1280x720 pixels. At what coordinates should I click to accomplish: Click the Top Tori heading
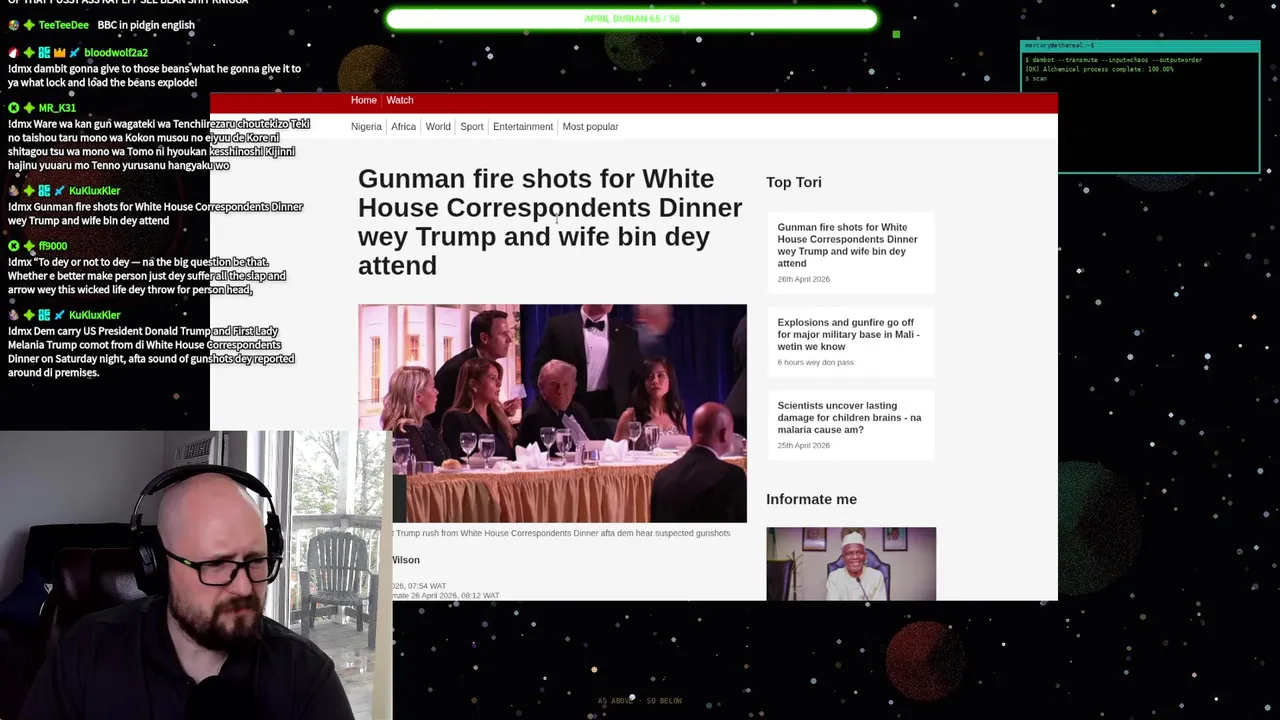(x=794, y=182)
